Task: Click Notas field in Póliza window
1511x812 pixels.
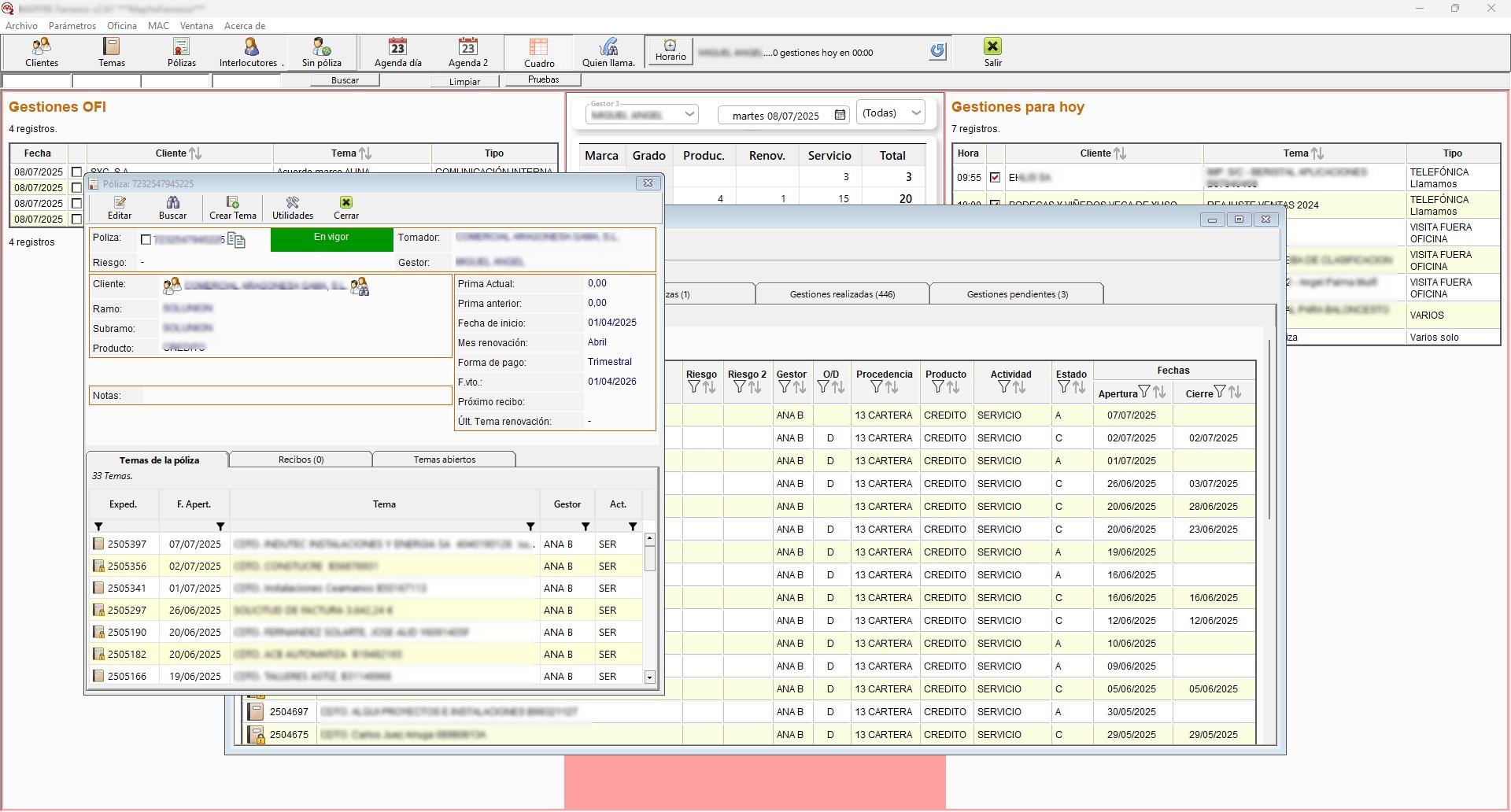Action: click(x=270, y=395)
